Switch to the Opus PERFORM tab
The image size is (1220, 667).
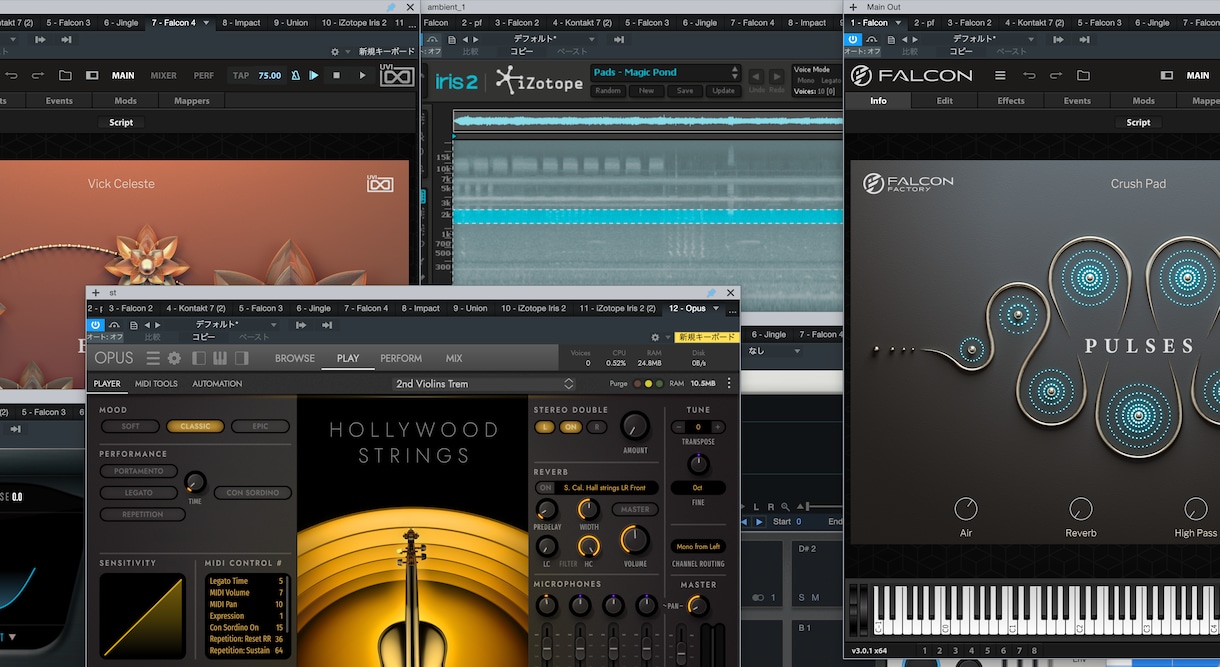401,358
